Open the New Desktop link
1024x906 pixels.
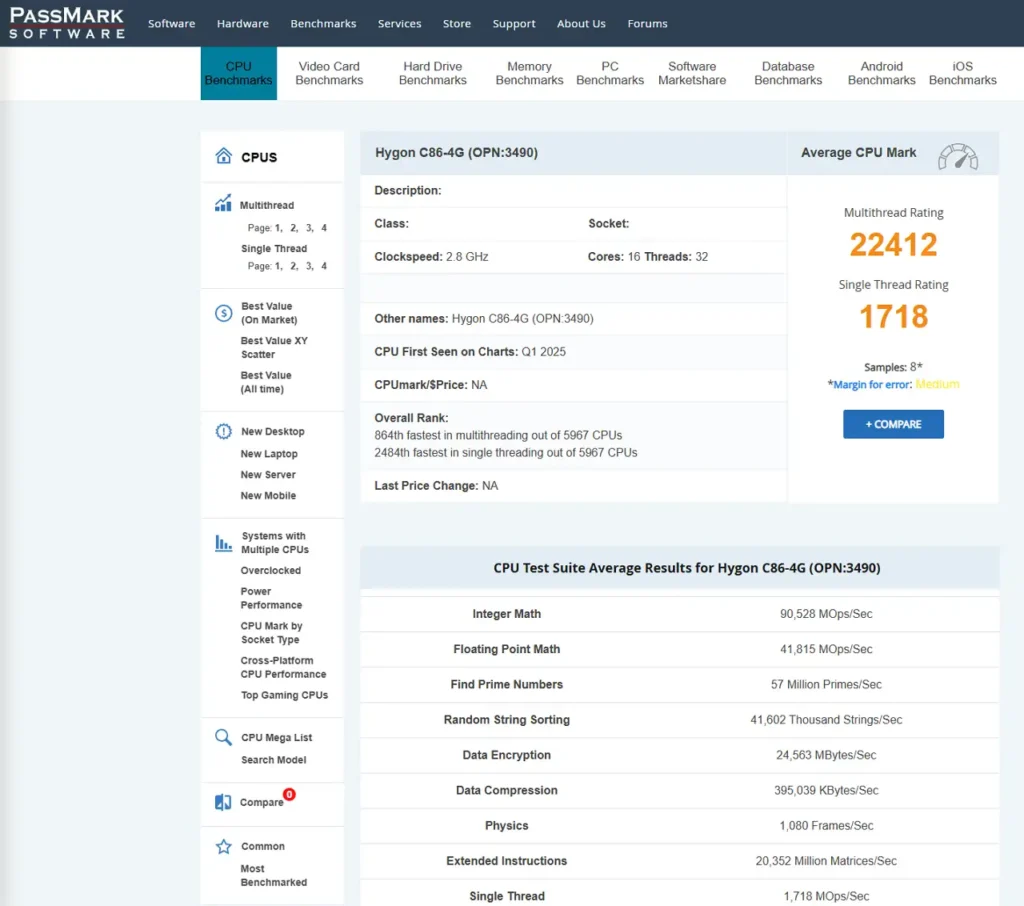coord(272,432)
